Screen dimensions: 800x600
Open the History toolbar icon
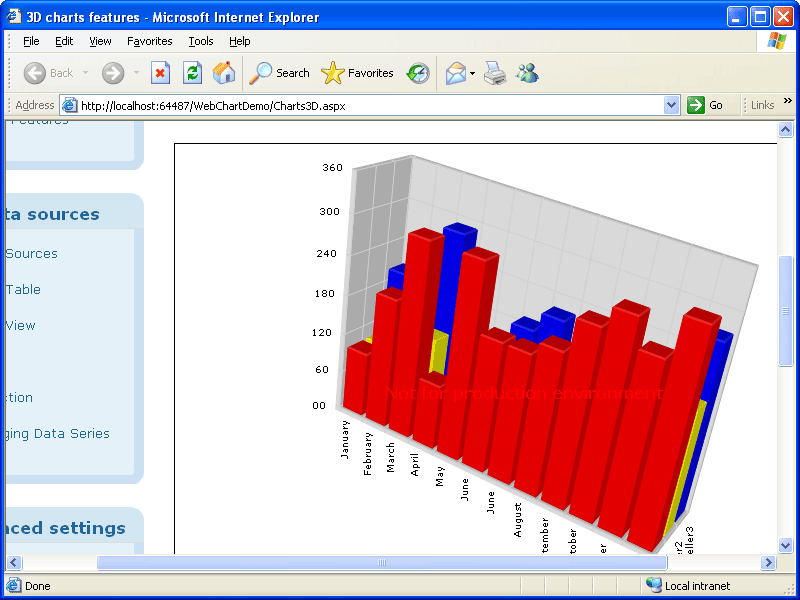coord(418,73)
